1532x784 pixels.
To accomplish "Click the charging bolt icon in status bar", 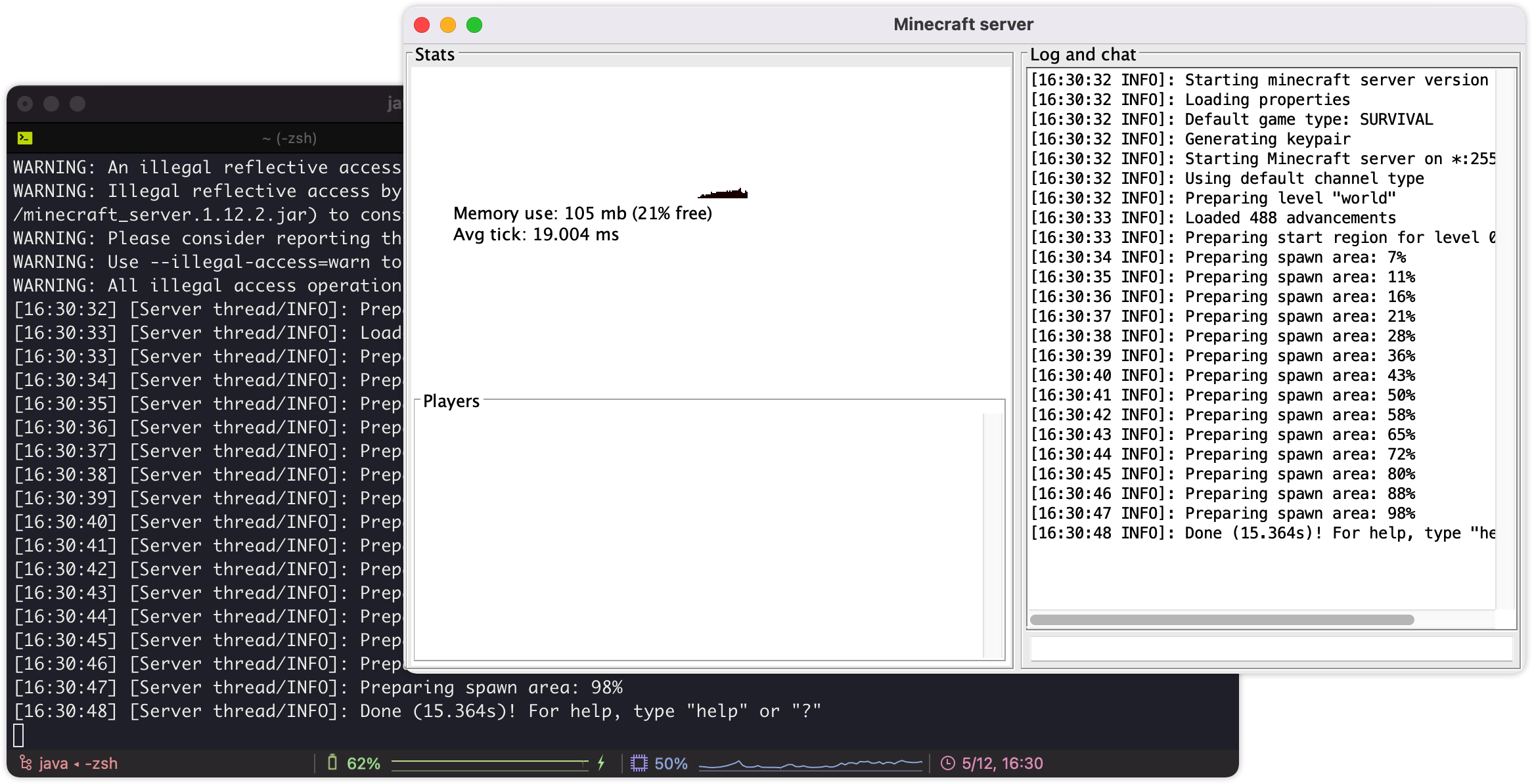I will tap(601, 763).
